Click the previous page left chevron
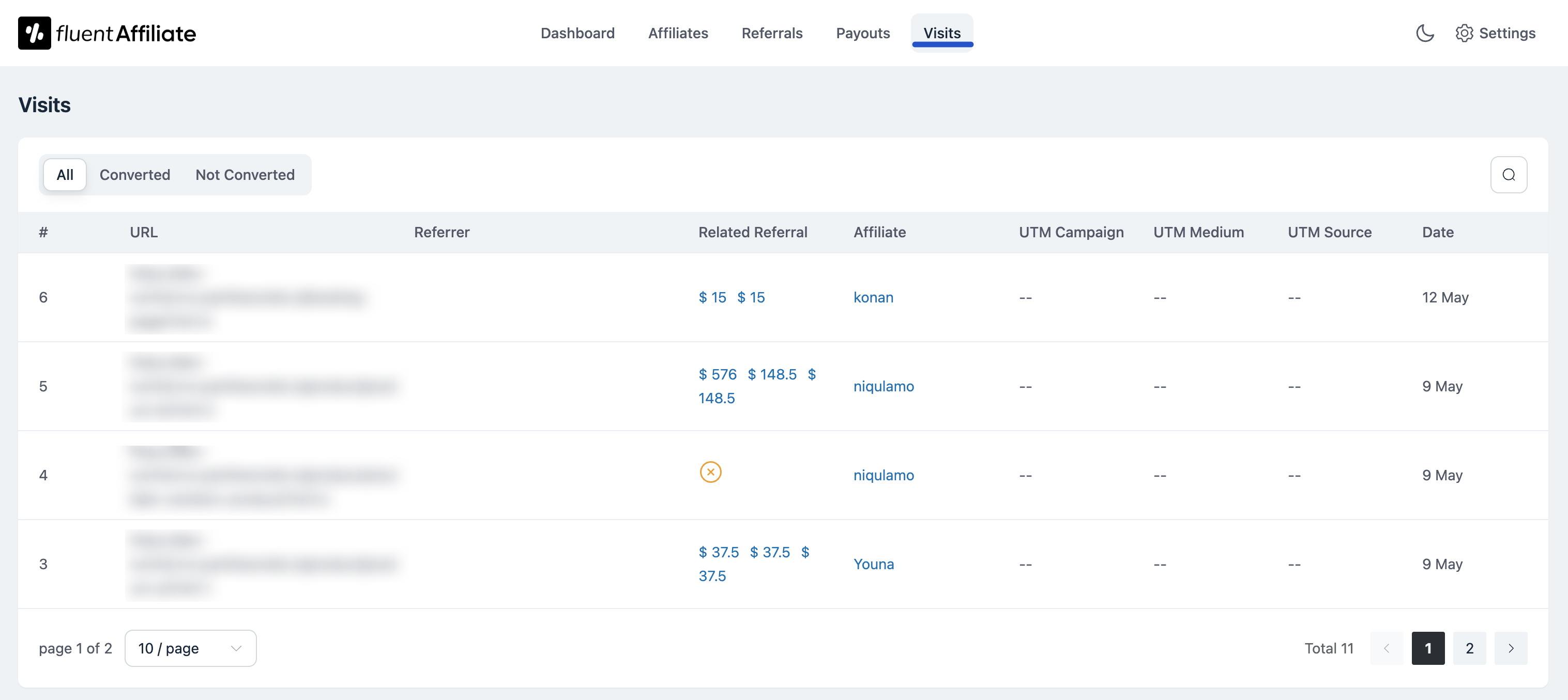This screenshot has height=700, width=1568. point(1387,648)
